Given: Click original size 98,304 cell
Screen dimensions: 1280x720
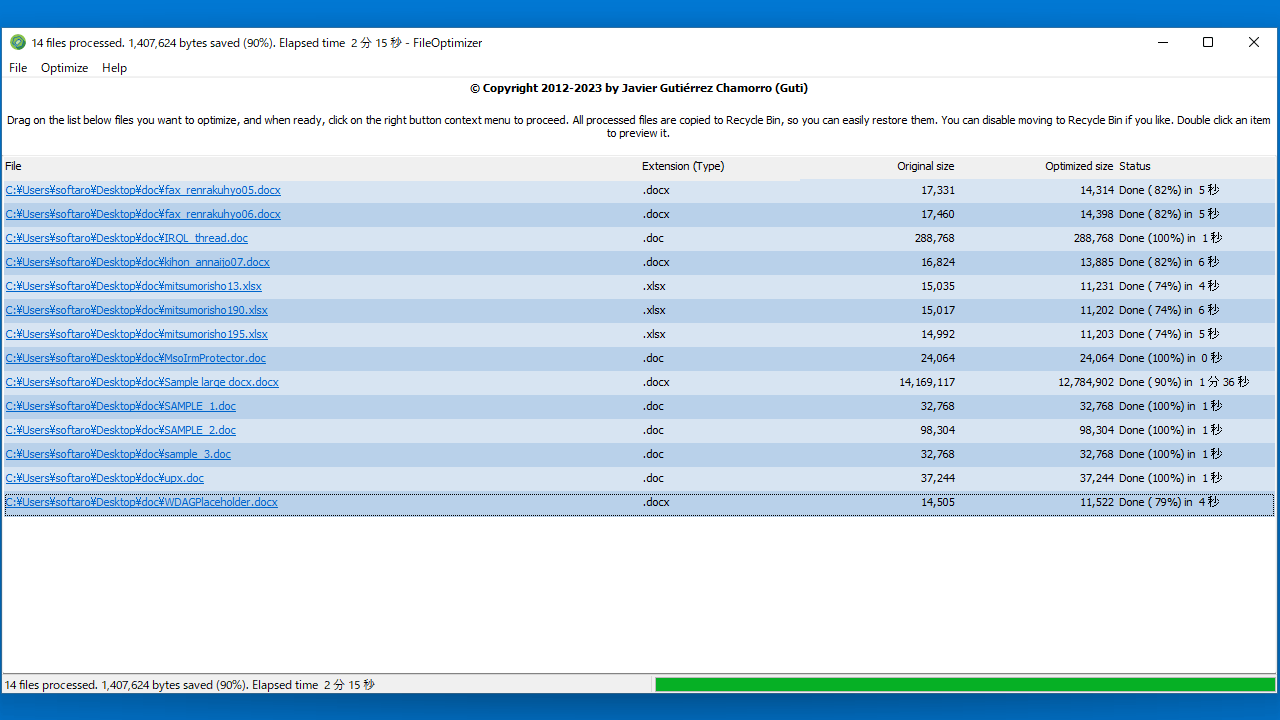Looking at the screenshot, I should pyautogui.click(x=938, y=430).
